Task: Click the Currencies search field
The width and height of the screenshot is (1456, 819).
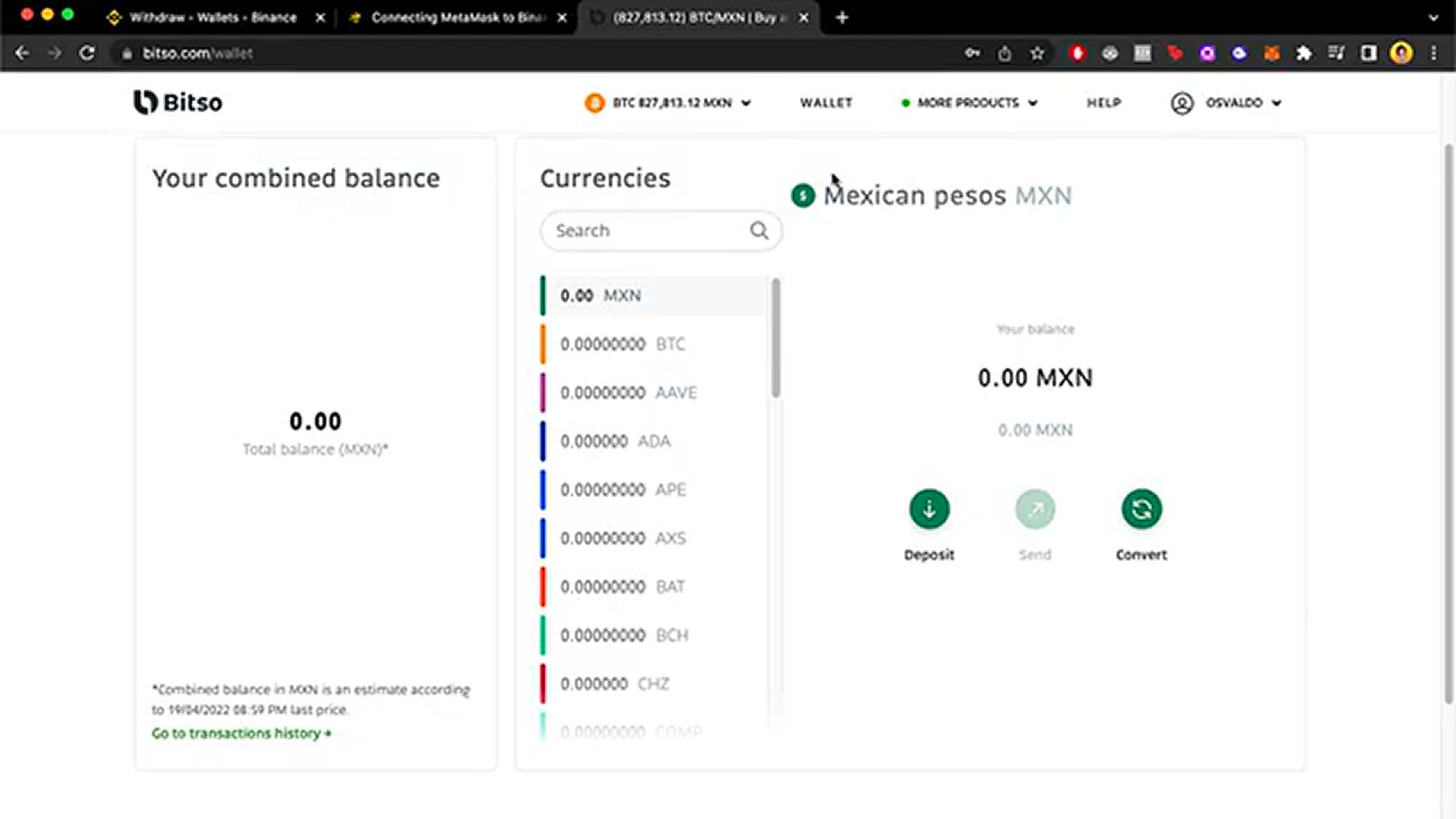Action: point(661,231)
